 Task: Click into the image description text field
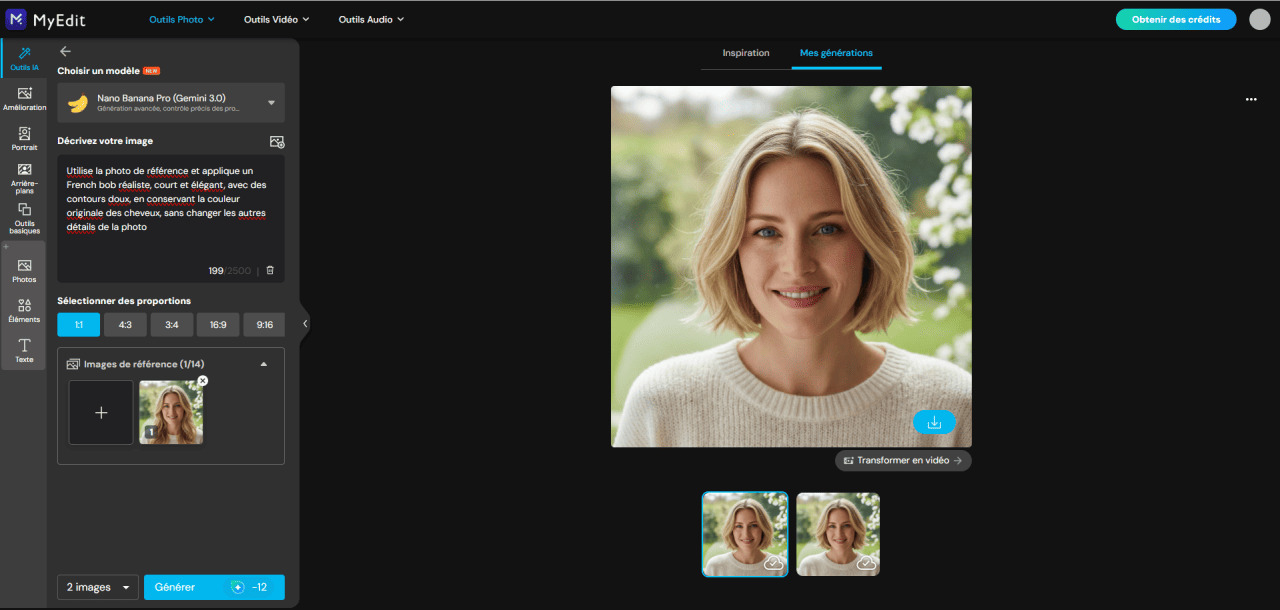click(x=171, y=218)
